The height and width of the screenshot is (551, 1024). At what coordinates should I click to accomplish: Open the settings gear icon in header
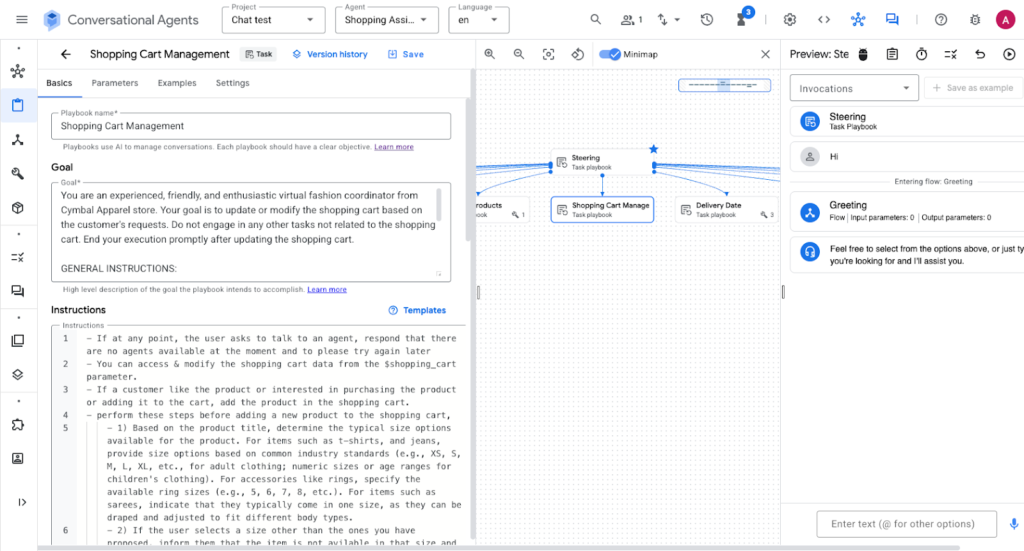pyautogui.click(x=790, y=20)
